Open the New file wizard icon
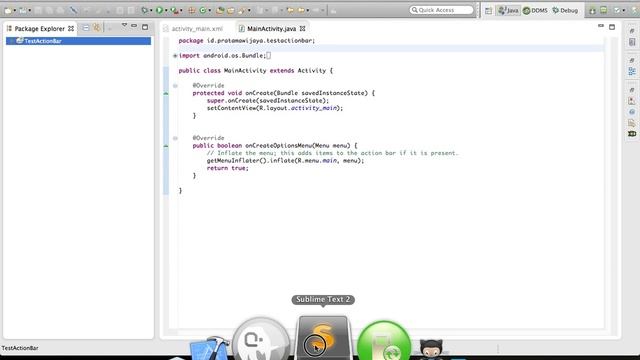The image size is (640, 360). pos(7,10)
